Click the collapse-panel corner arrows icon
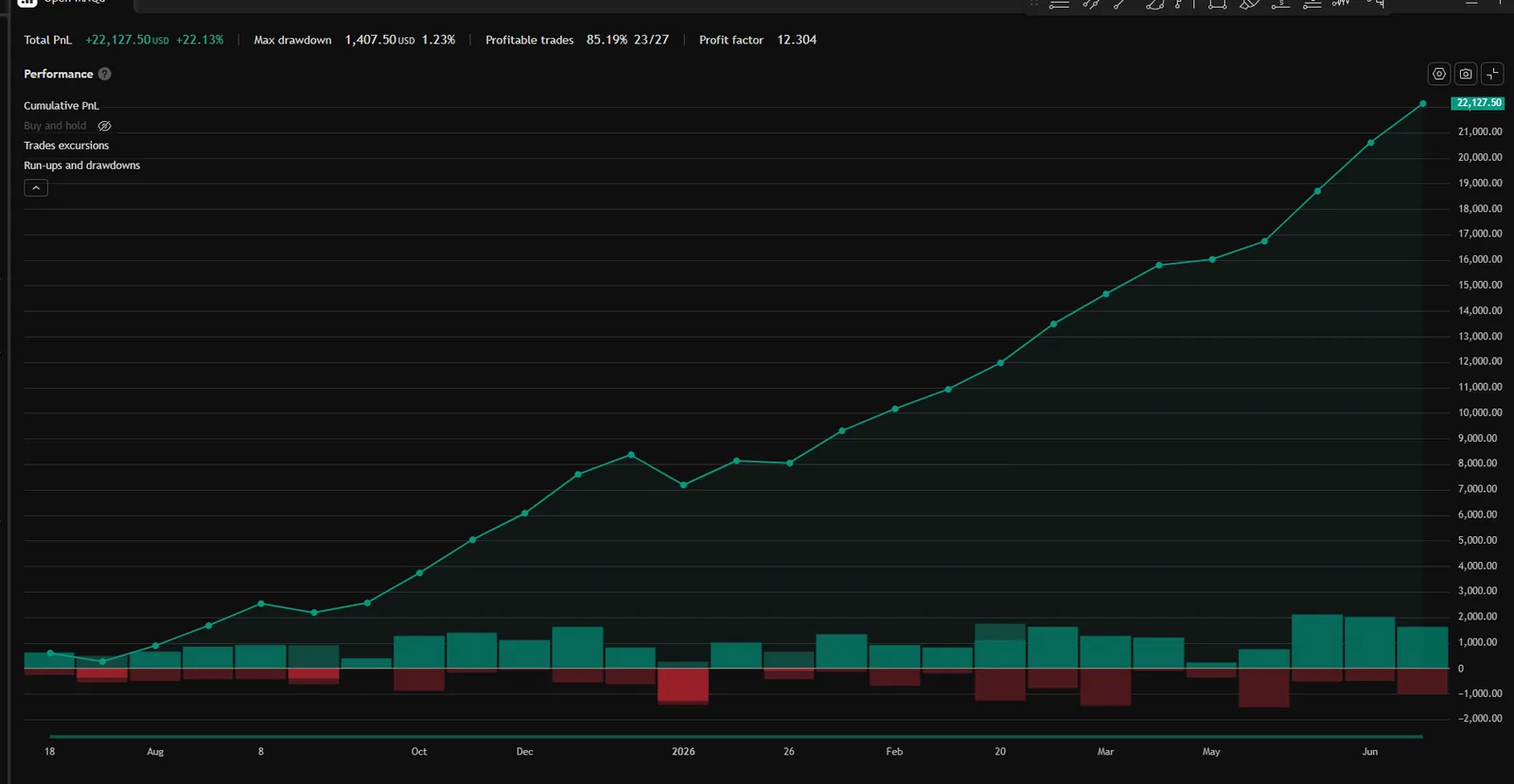The image size is (1514, 784). (x=1492, y=74)
